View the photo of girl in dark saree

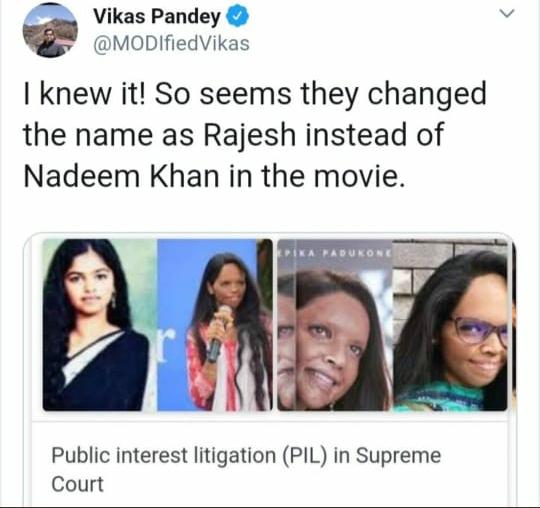pyautogui.click(x=100, y=325)
